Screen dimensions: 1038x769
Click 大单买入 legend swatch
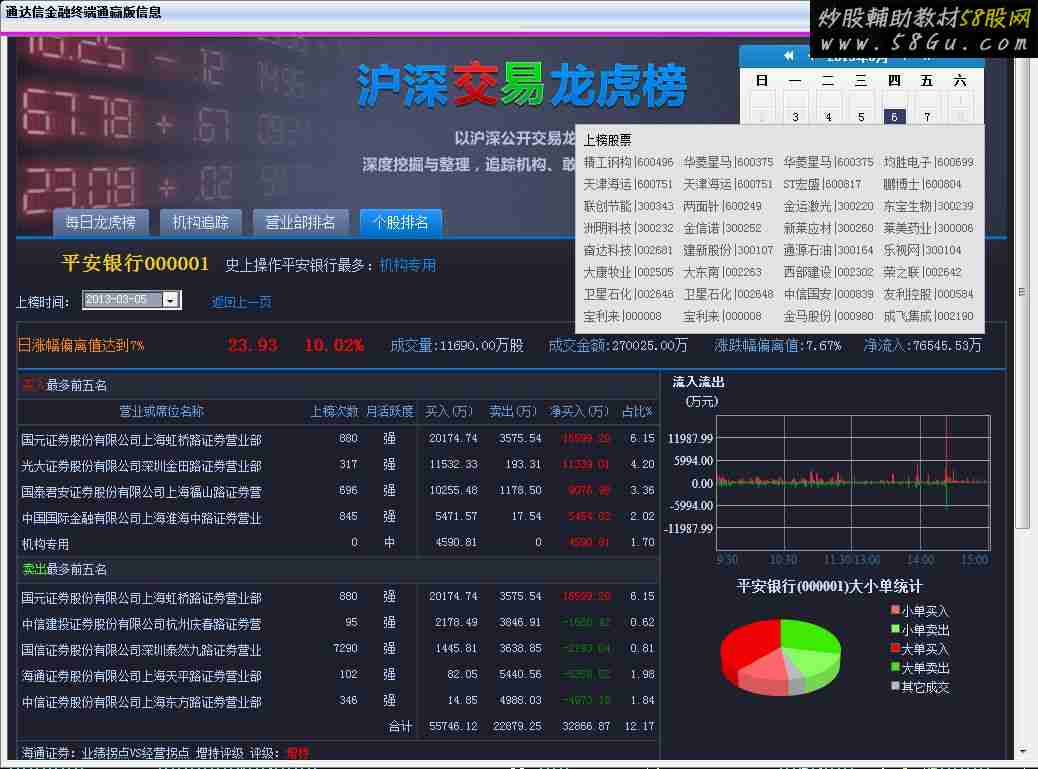[895, 648]
